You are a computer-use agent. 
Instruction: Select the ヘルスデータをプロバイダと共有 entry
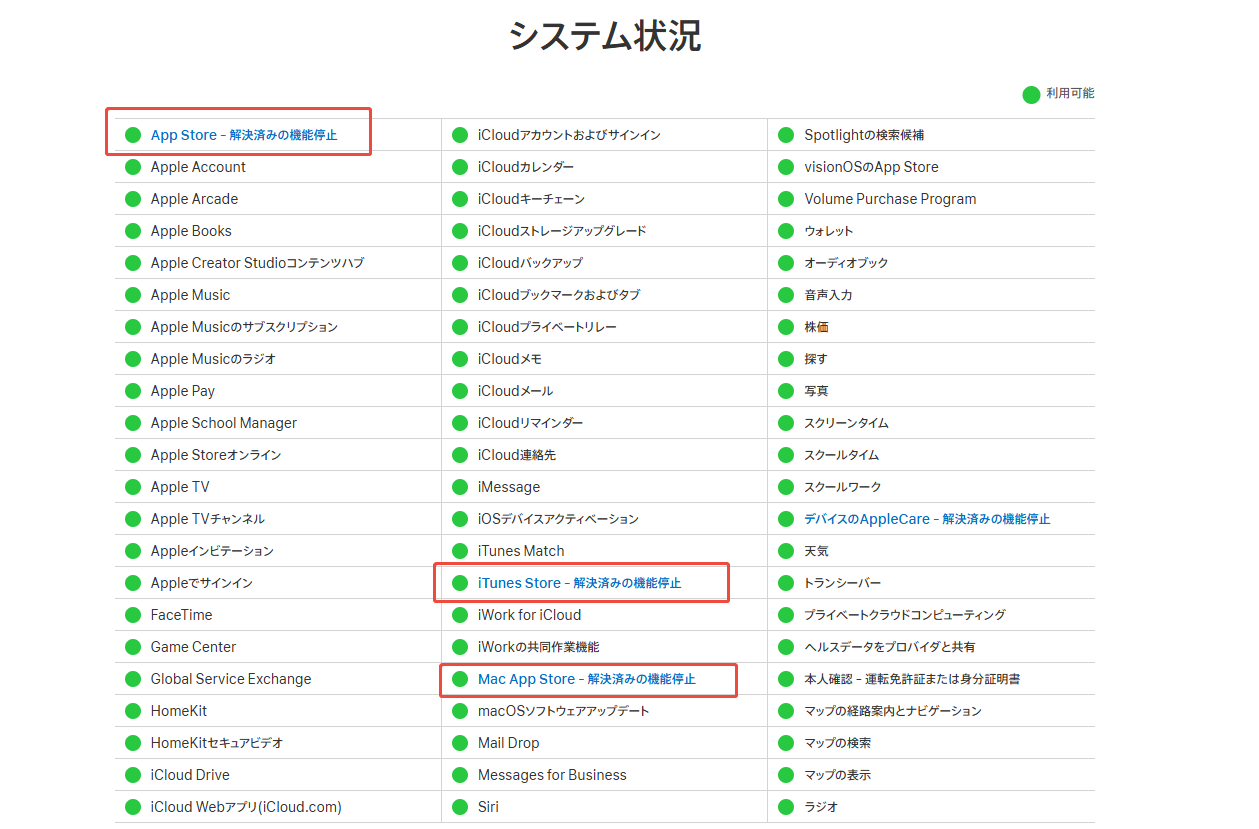coord(890,647)
